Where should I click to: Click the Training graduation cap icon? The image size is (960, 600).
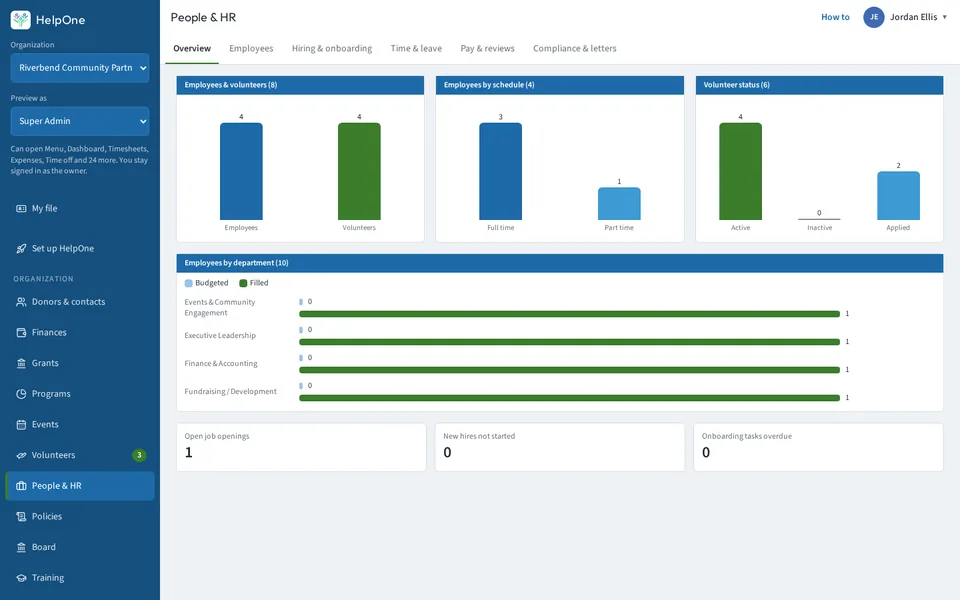coord(21,577)
